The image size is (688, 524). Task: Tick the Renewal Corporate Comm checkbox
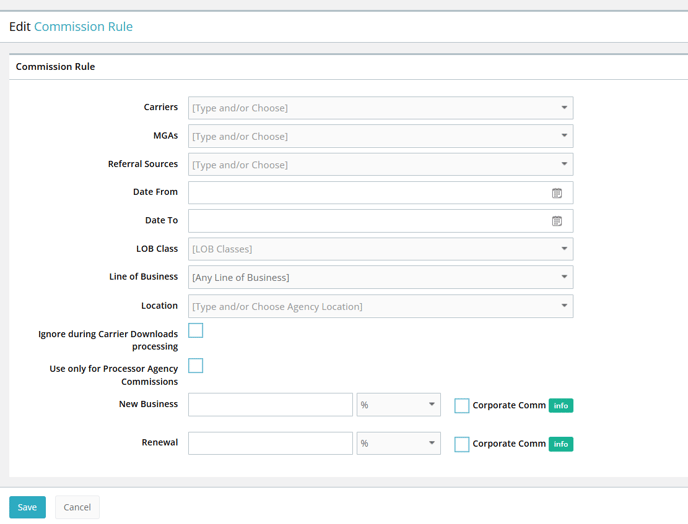click(x=462, y=444)
